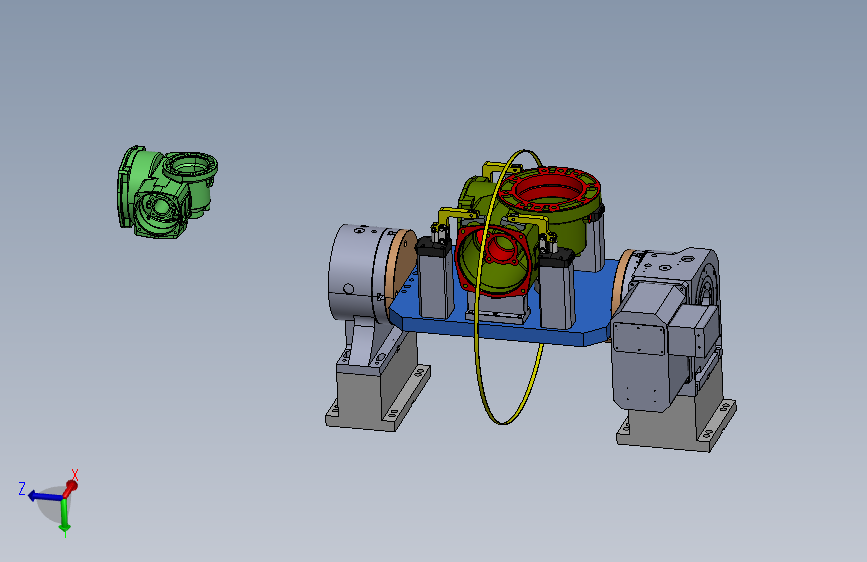Click the blue Z axis arrow of the triad
The image size is (867, 562).
[44, 496]
